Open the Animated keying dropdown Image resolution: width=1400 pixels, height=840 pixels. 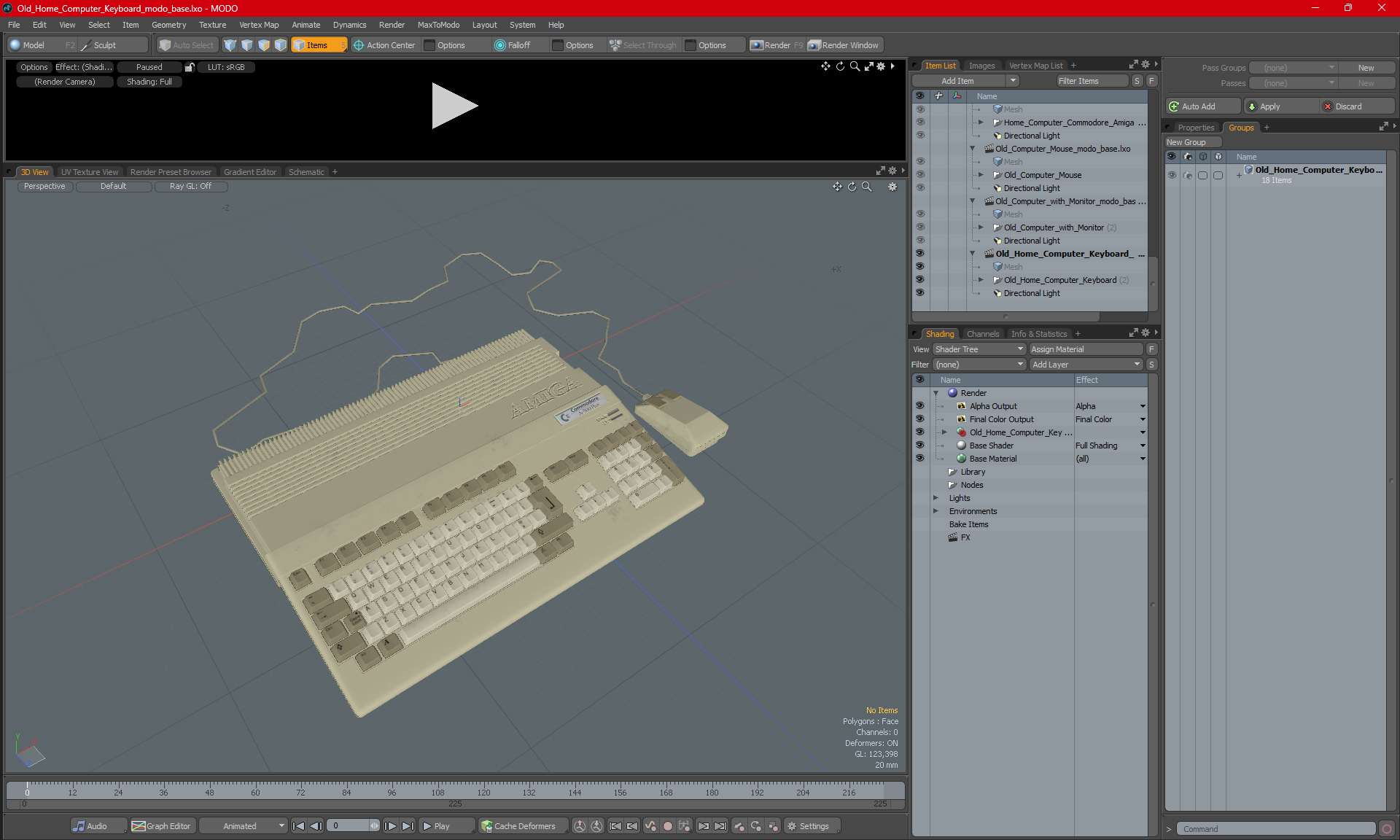[x=243, y=826]
